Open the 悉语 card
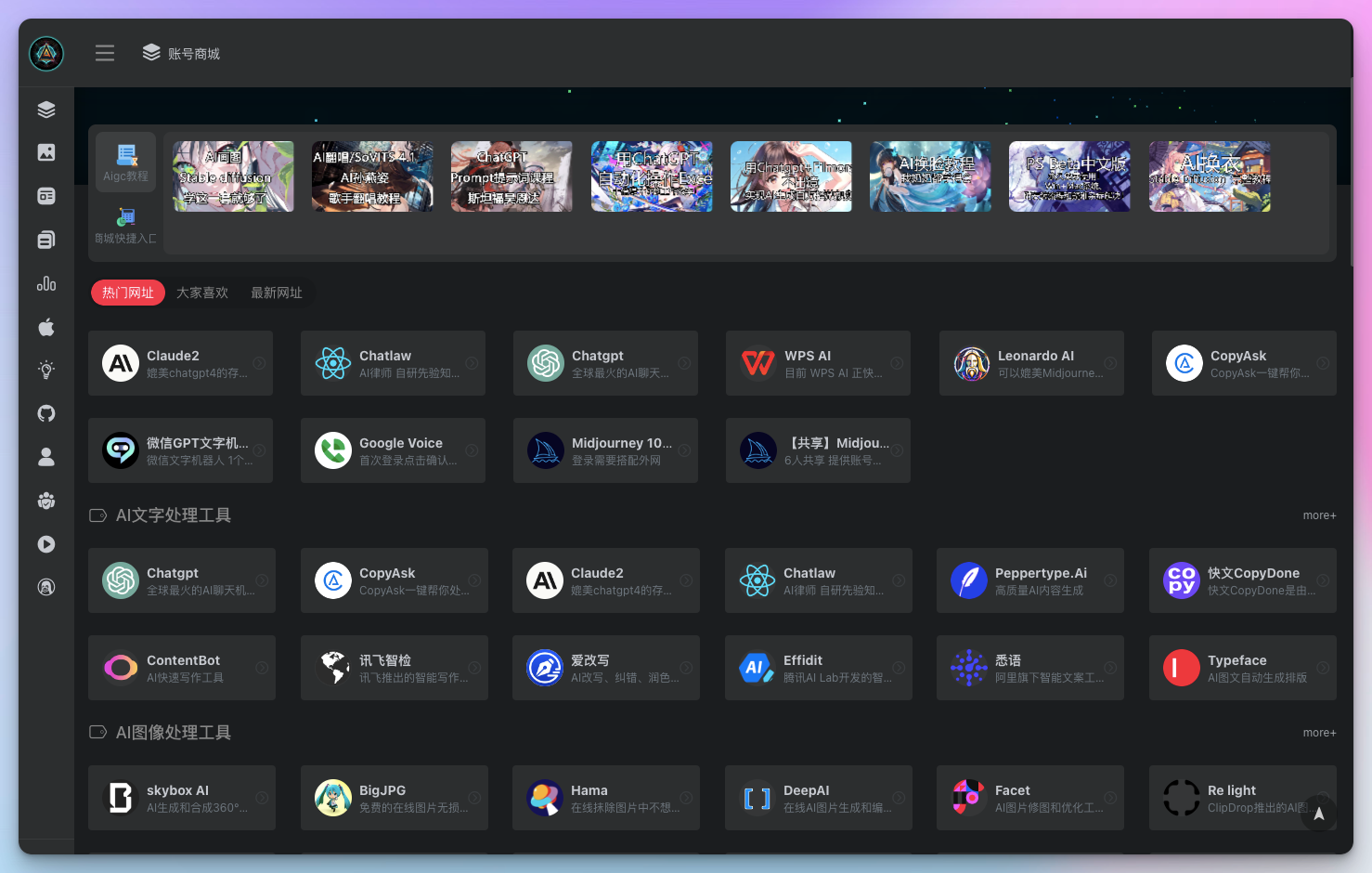This screenshot has height=873, width=1372. pyautogui.click(x=1030, y=668)
